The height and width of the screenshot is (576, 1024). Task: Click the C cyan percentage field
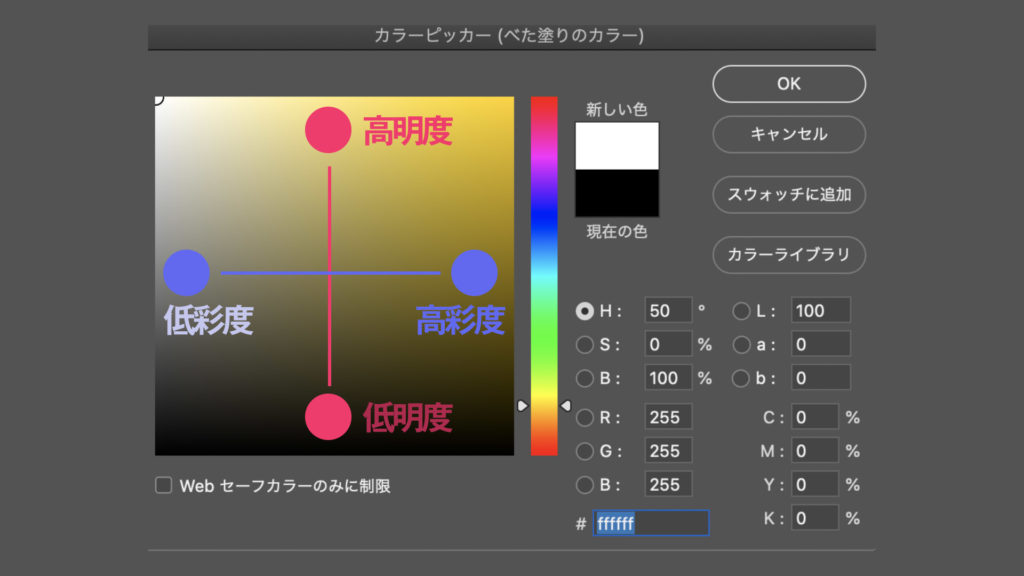coord(814,417)
